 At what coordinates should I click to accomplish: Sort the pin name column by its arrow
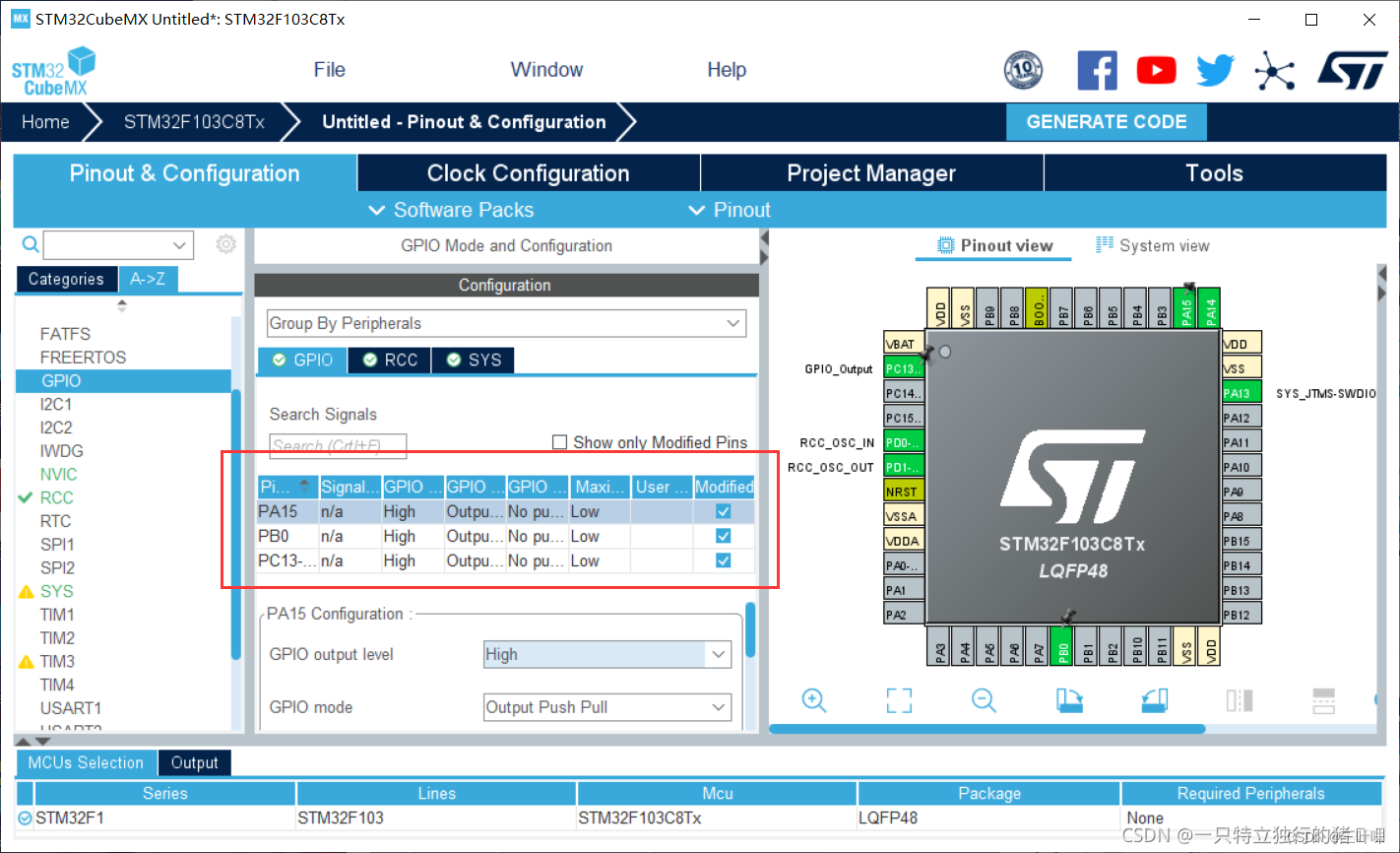(x=304, y=486)
